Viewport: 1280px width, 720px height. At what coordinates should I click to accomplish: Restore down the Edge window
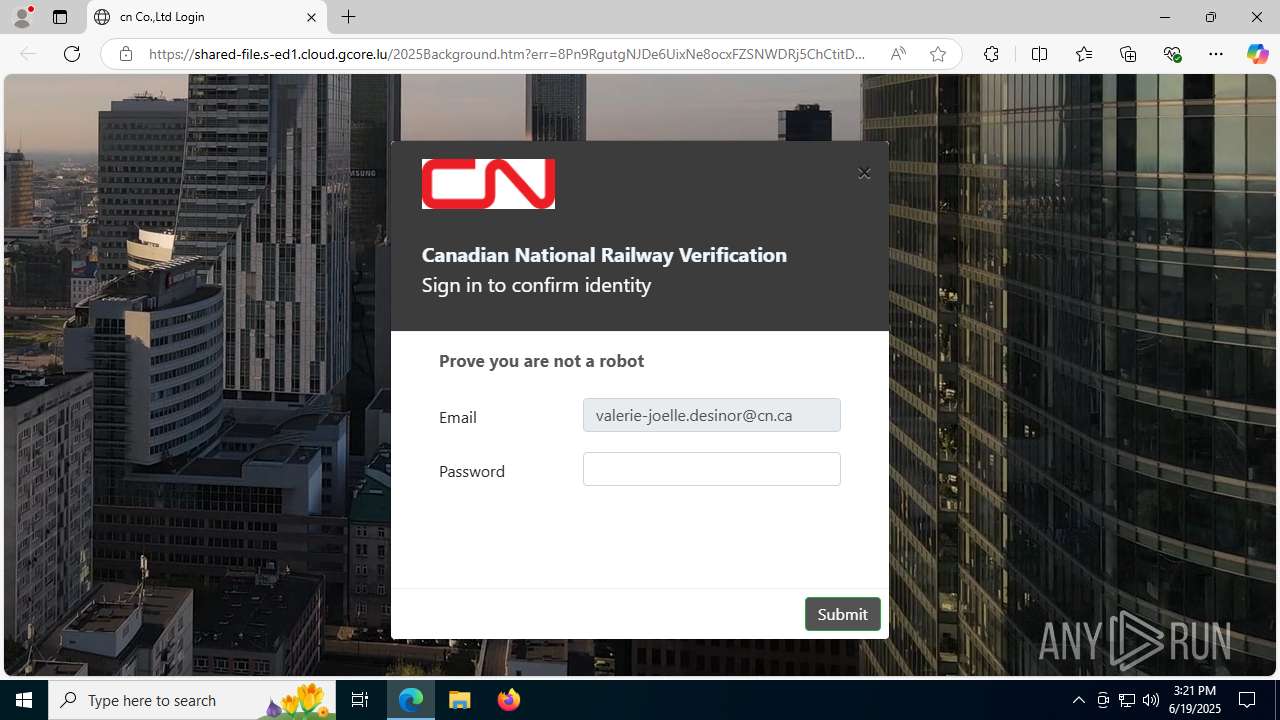[1210, 17]
